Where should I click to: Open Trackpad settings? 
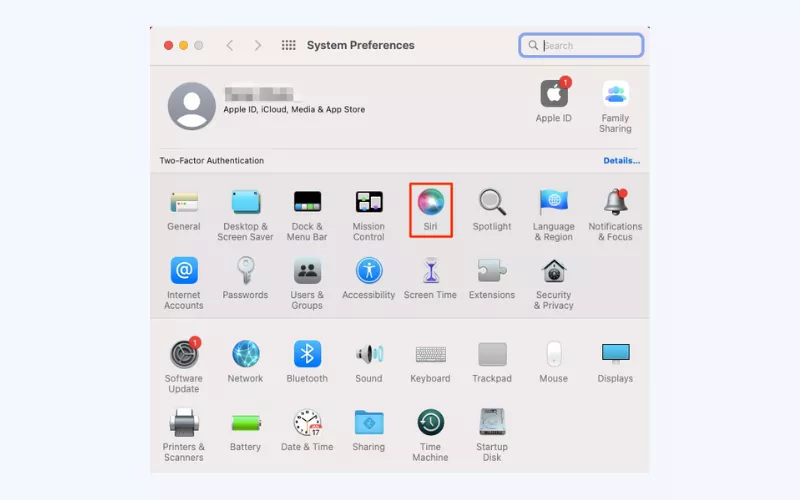[492, 361]
